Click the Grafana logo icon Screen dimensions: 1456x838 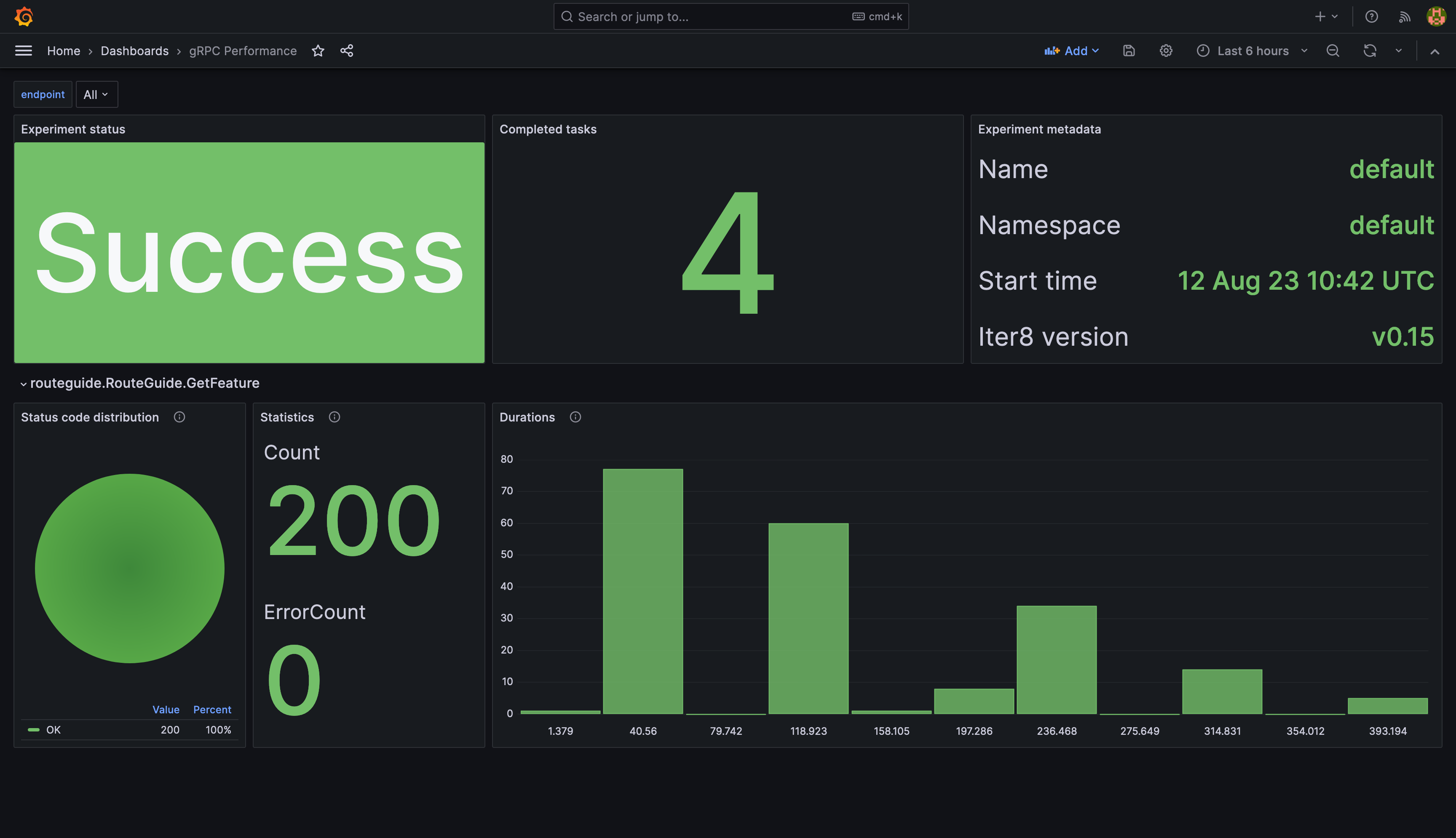point(24,17)
